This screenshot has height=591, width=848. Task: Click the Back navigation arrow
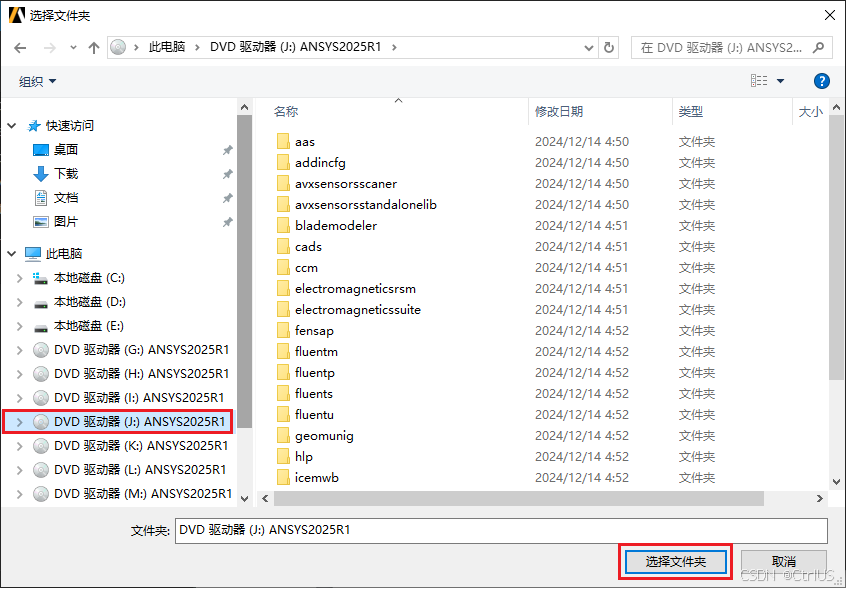pos(20,48)
